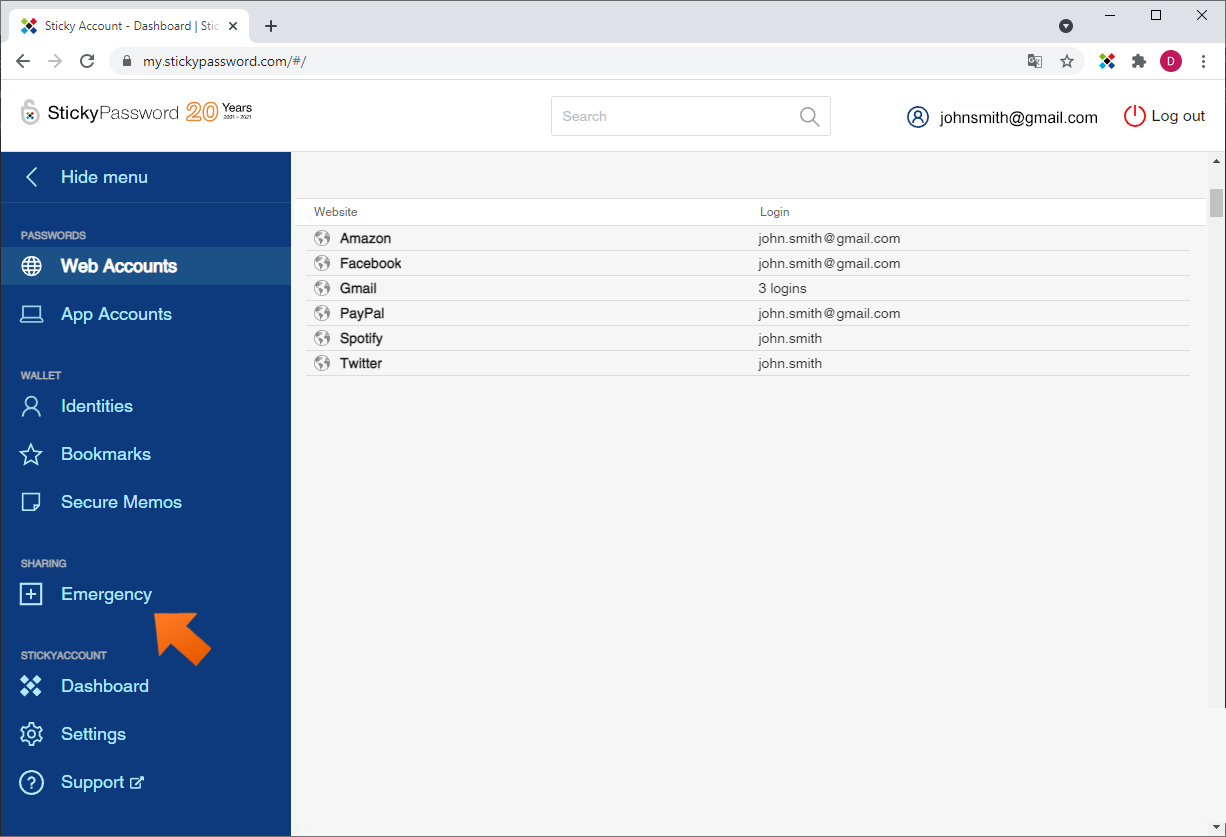Click the Hide menu label

pyautogui.click(x=104, y=177)
